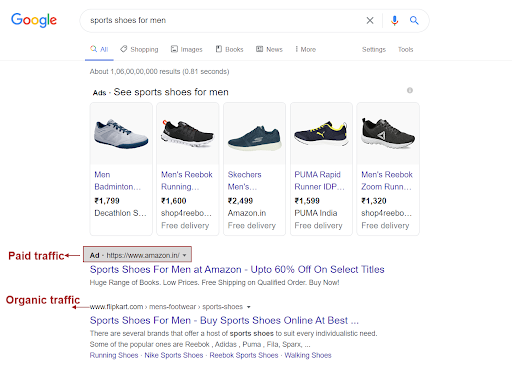512x367 pixels.
Task: Click the ₹2,499 price on the Amazon.in card
Action: coord(240,201)
